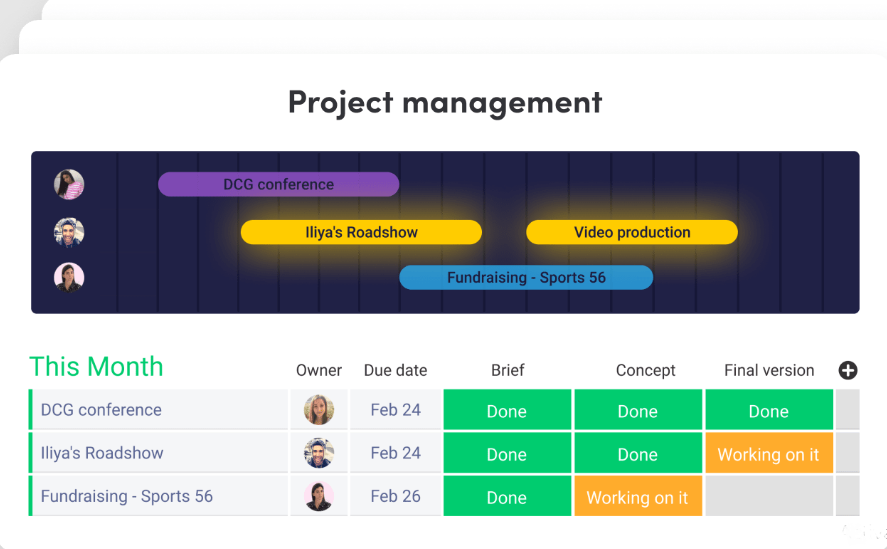Open the purple DCG conference timeline bar
Viewport: 887px width, 549px height.
(278, 184)
